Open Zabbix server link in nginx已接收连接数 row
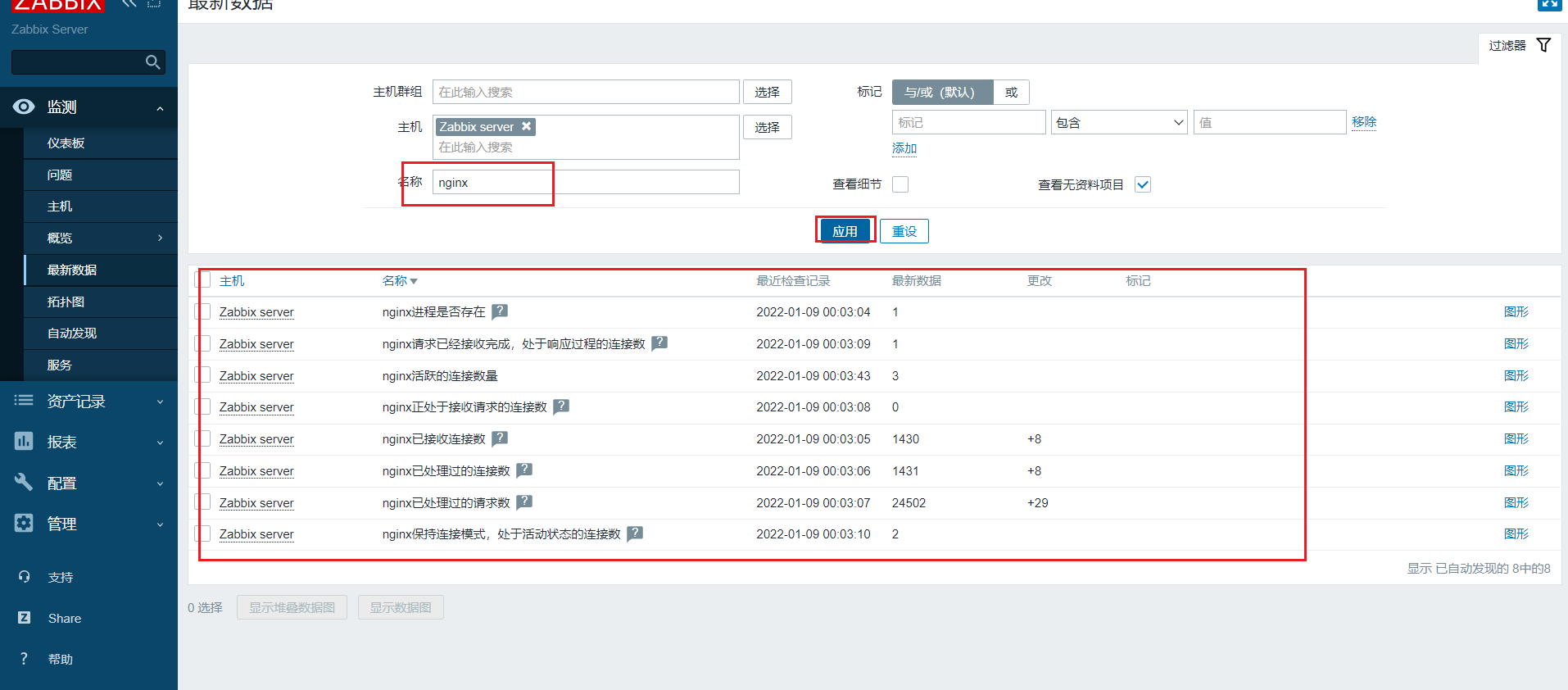Viewport: 1568px width, 690px height. pyautogui.click(x=256, y=439)
